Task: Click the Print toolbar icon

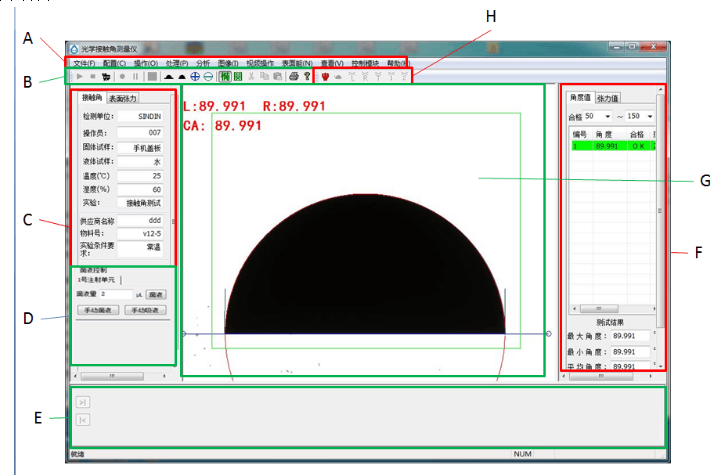Action: tap(294, 77)
